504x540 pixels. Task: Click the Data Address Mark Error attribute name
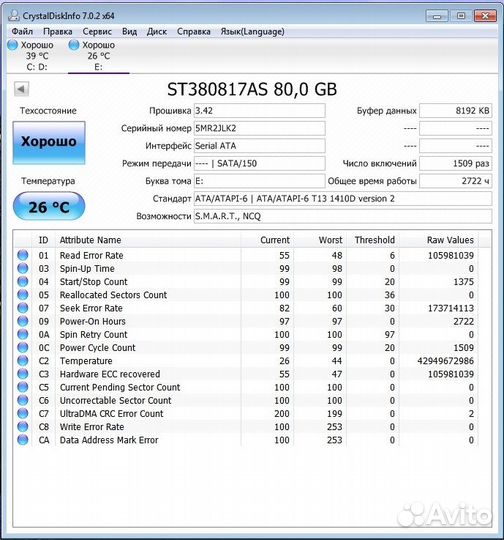tap(109, 440)
